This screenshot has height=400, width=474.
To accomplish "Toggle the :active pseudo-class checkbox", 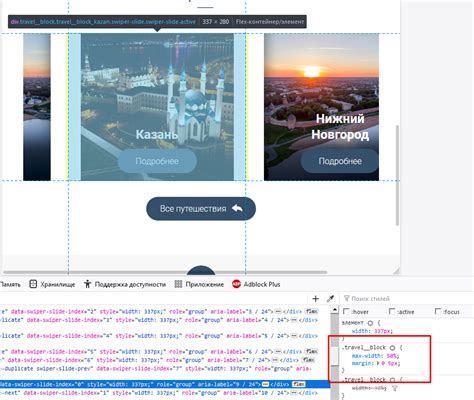I will point(392,312).
